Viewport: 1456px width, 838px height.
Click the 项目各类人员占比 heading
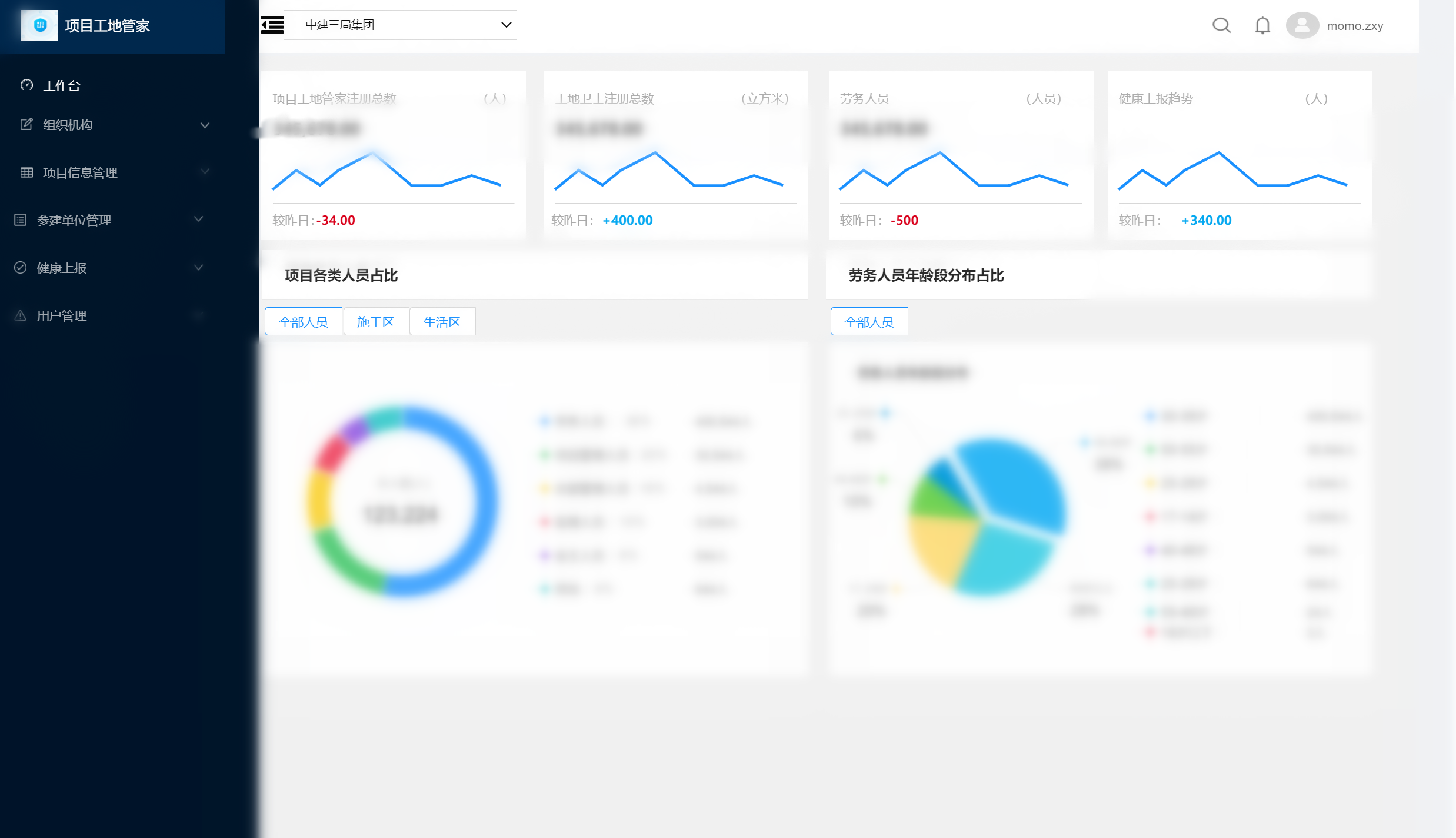341,275
